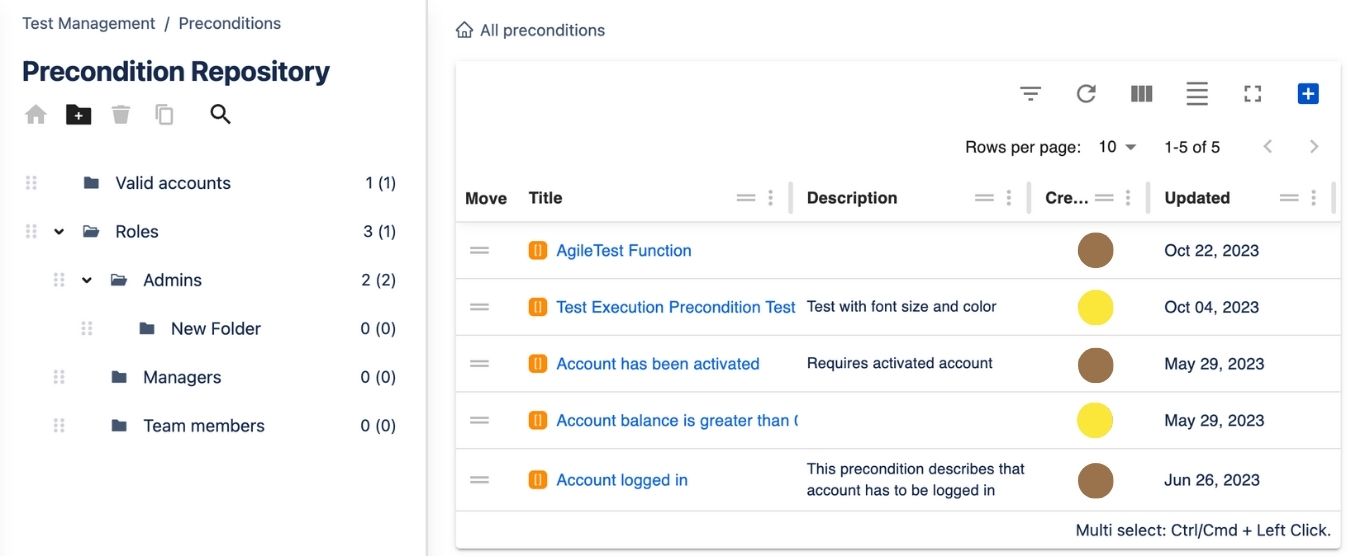Open the show/hide columns icon
This screenshot has height=557, width=1365.
point(1142,94)
